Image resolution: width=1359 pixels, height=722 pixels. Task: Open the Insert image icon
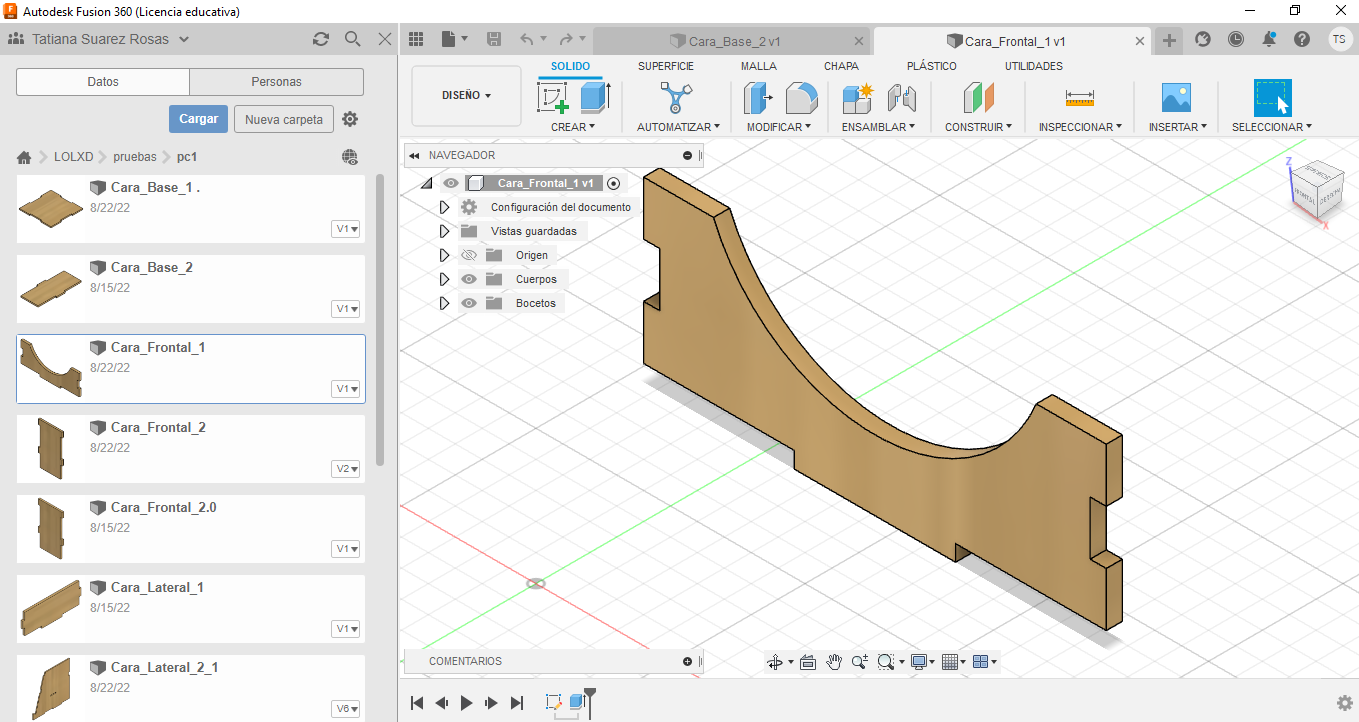[x=1176, y=98]
